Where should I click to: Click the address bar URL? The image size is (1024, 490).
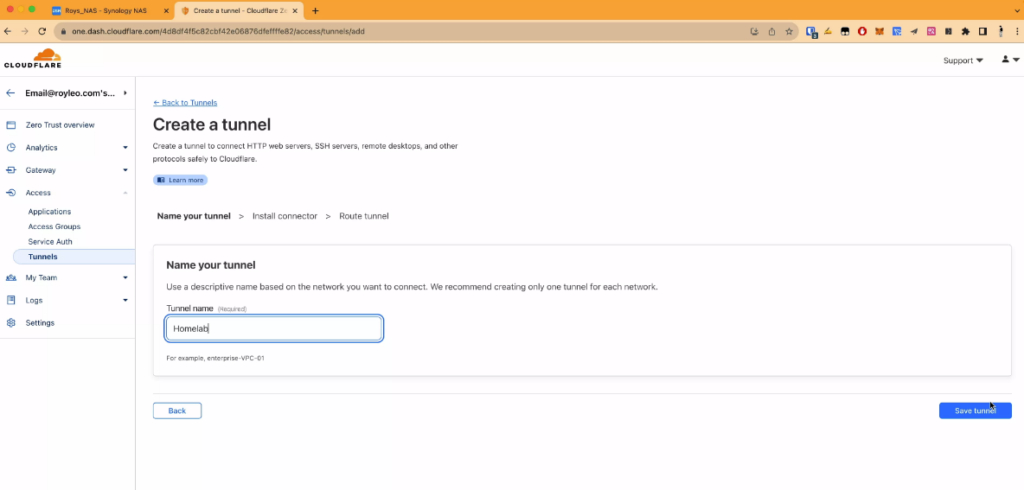point(218,31)
